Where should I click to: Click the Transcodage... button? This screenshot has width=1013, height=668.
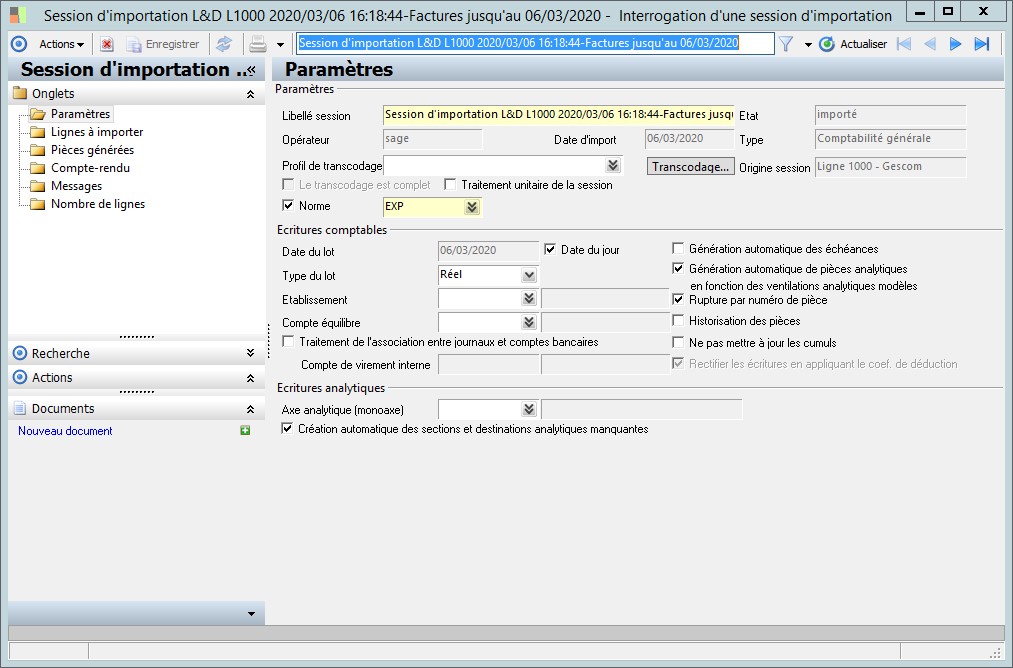(x=691, y=167)
